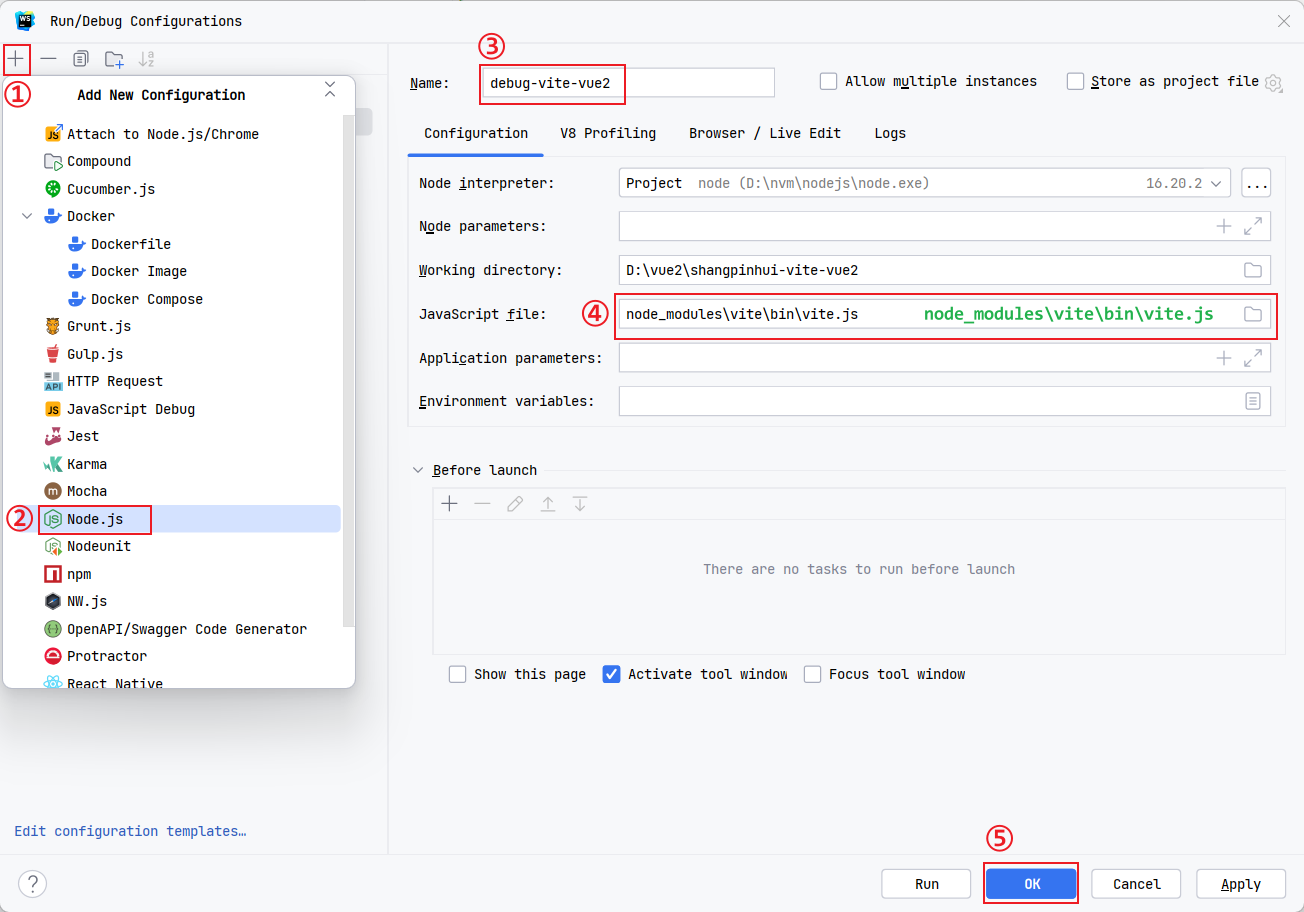Image resolution: width=1304 pixels, height=912 pixels.
Task: Open the Logs tab
Action: tap(890, 133)
